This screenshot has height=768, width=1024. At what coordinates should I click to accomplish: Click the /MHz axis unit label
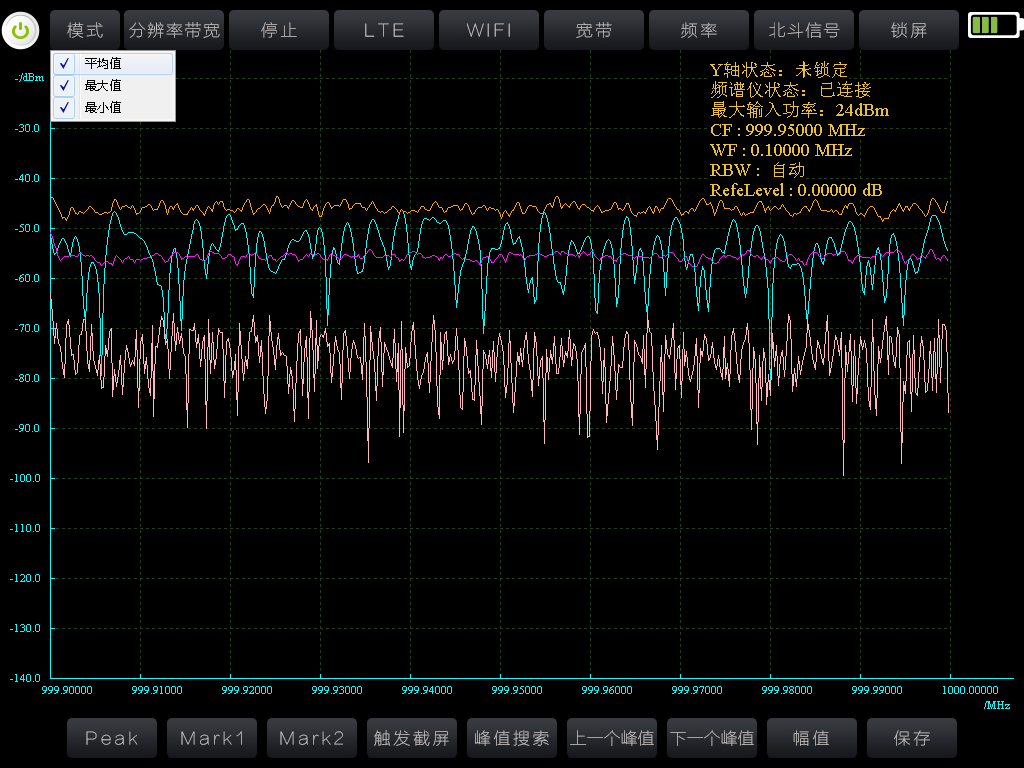coord(997,705)
